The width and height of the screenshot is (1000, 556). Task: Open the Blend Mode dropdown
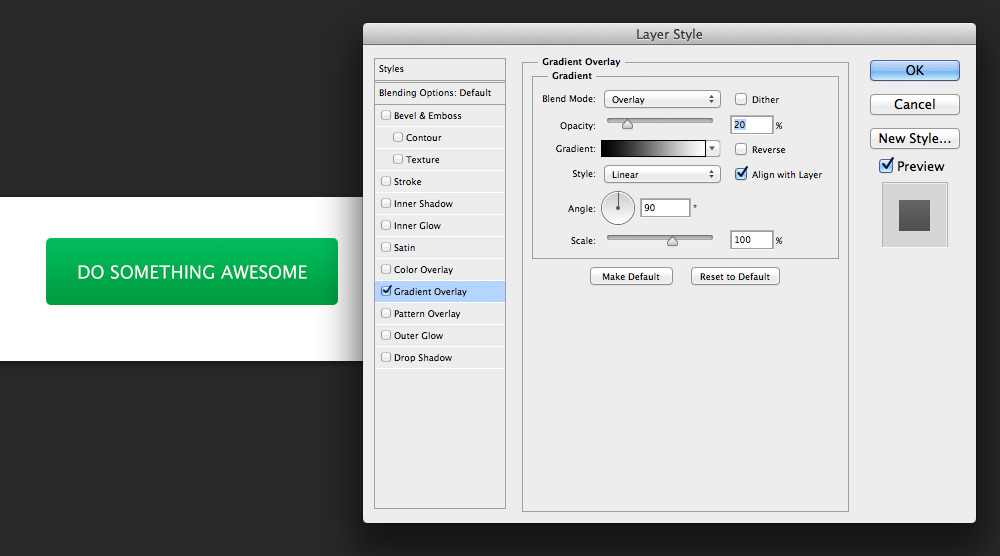pyautogui.click(x=662, y=100)
